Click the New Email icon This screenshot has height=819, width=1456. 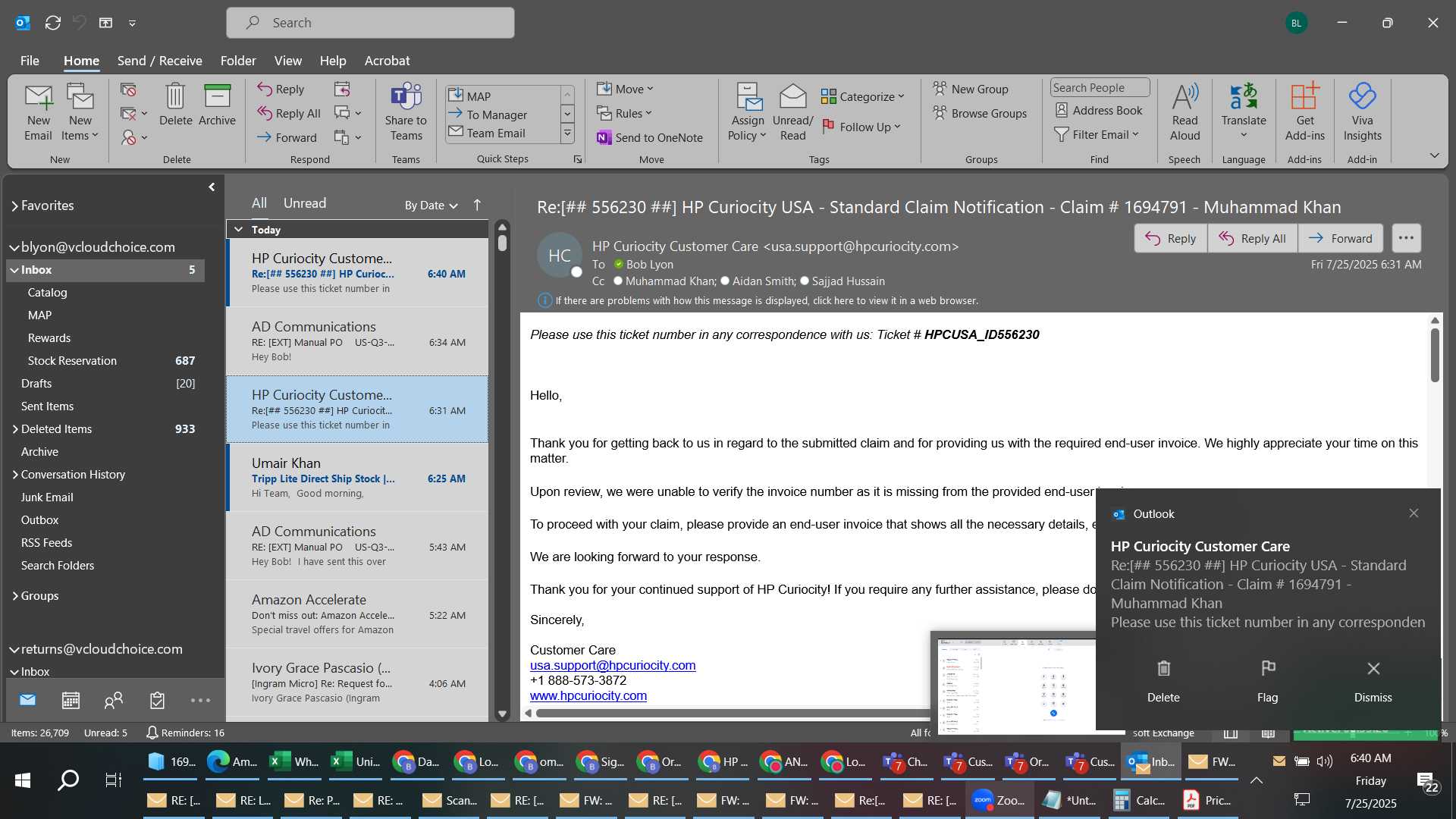coord(38,112)
